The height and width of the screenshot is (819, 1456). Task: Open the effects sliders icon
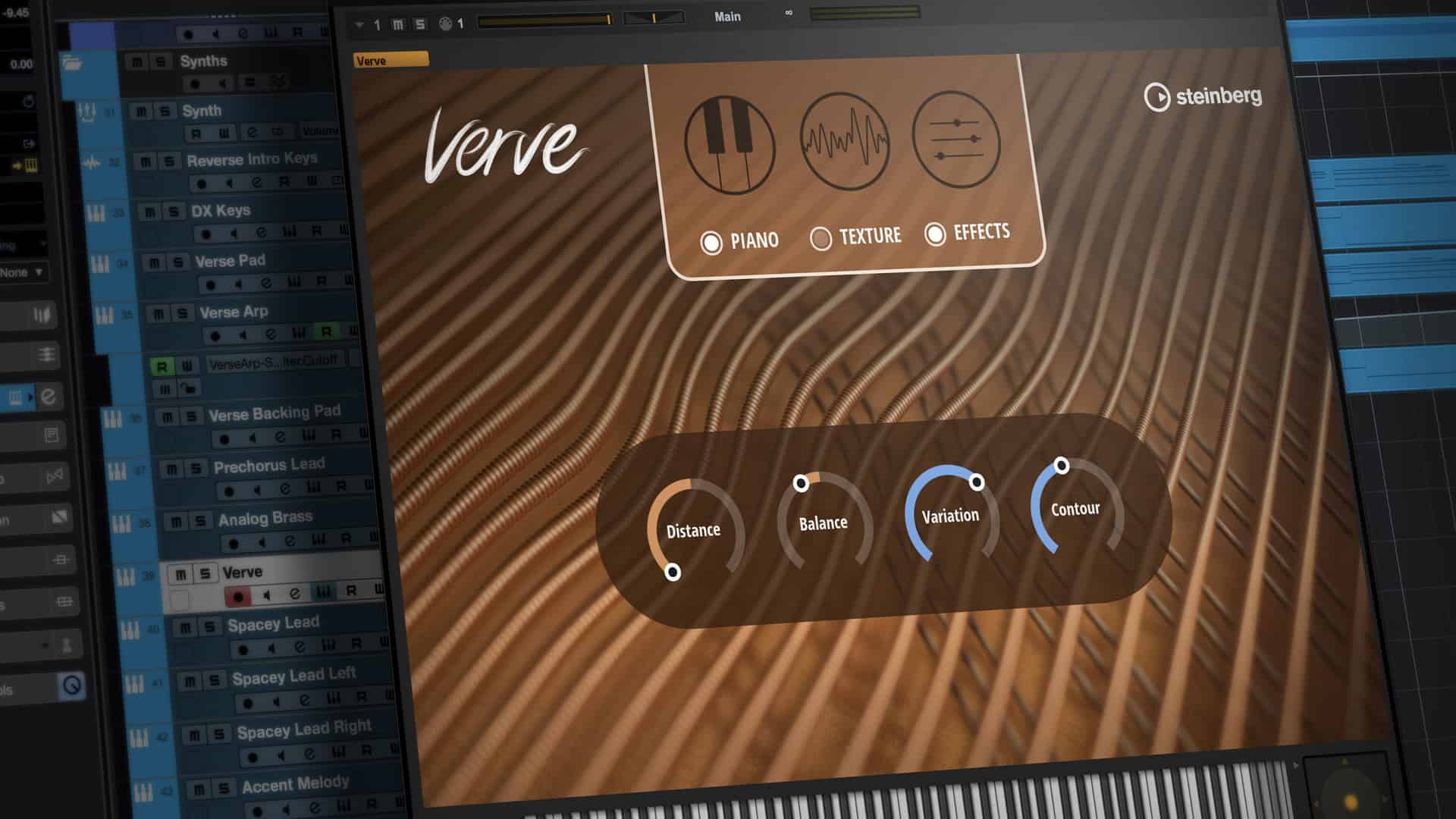coord(956,140)
